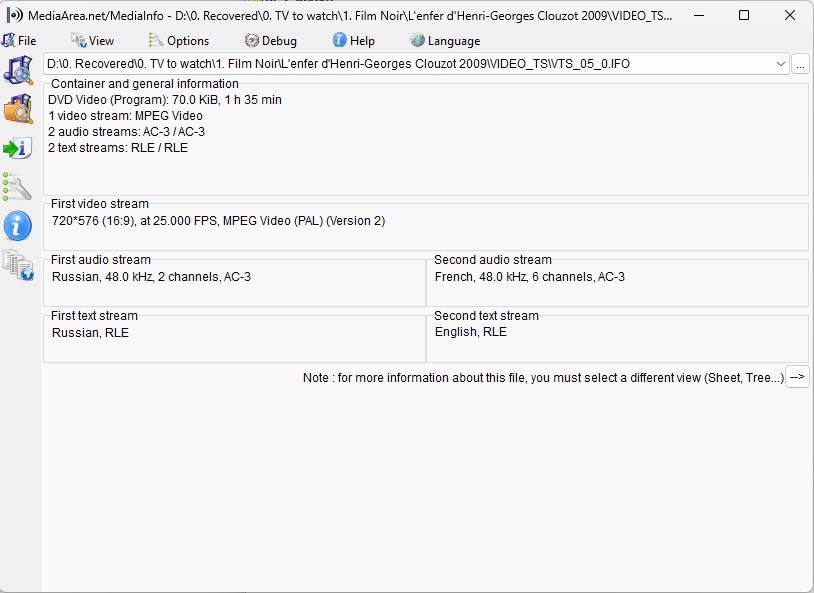Click '2 text streams: RLE / RLE' line
Image resolution: width=814 pixels, height=593 pixels.
[118, 148]
